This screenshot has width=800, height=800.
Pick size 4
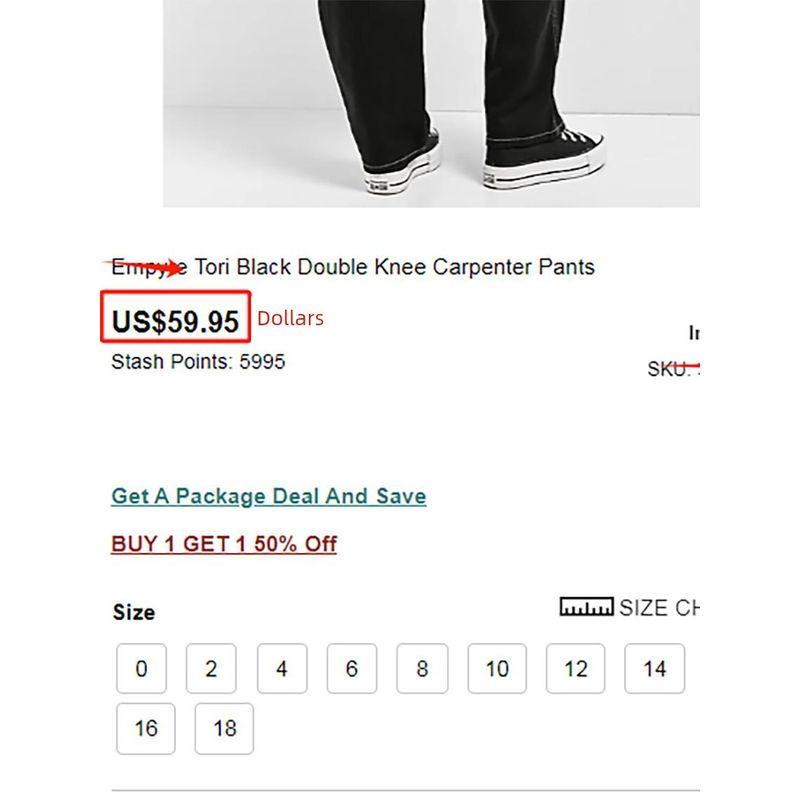point(282,669)
